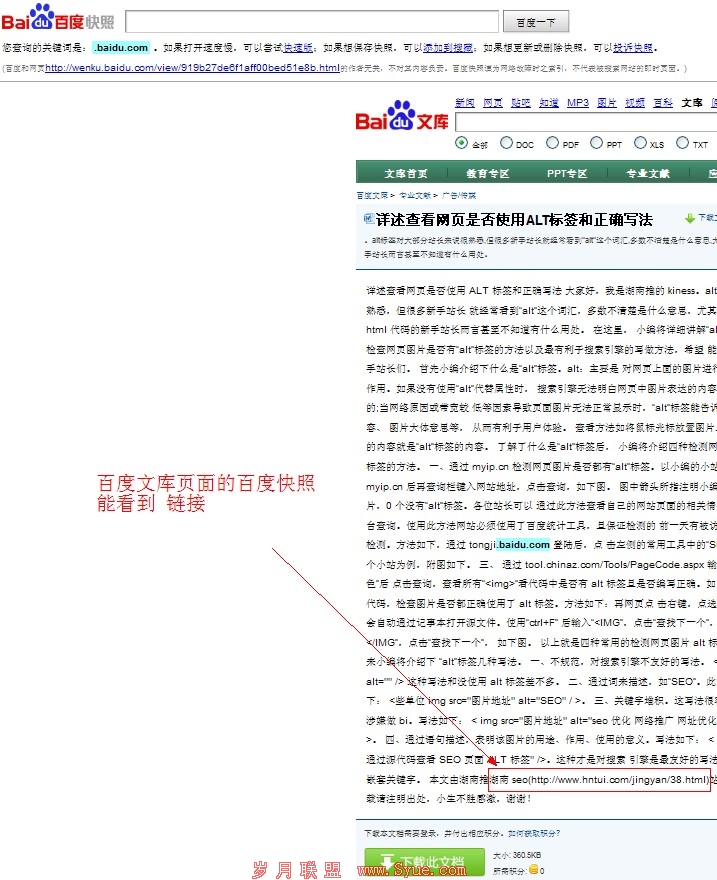
Task: Open the 文库首页 navigation tab
Action: tap(406, 173)
